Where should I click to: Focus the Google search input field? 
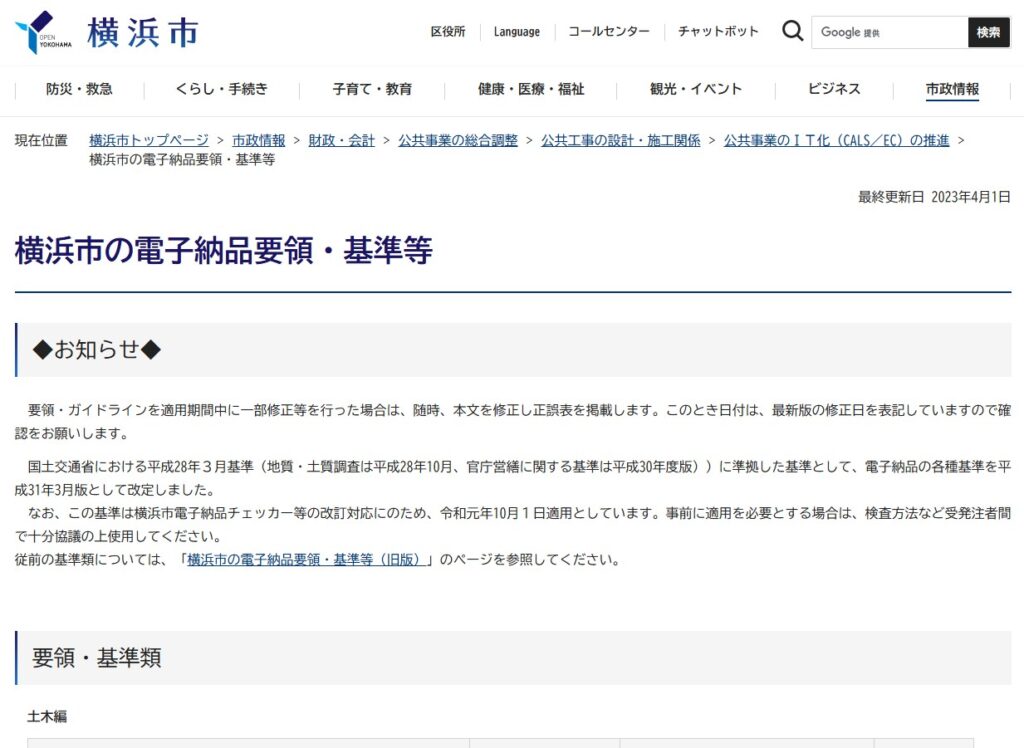point(889,32)
